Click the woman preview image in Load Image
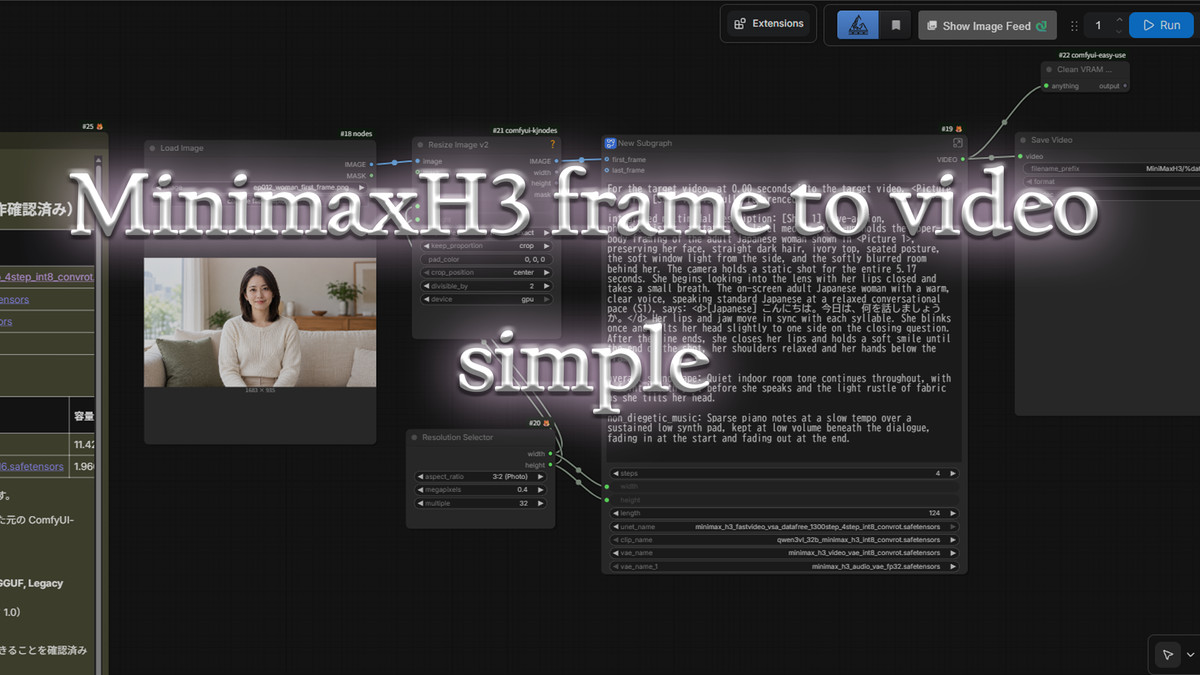This screenshot has height=675, width=1200. [260, 322]
